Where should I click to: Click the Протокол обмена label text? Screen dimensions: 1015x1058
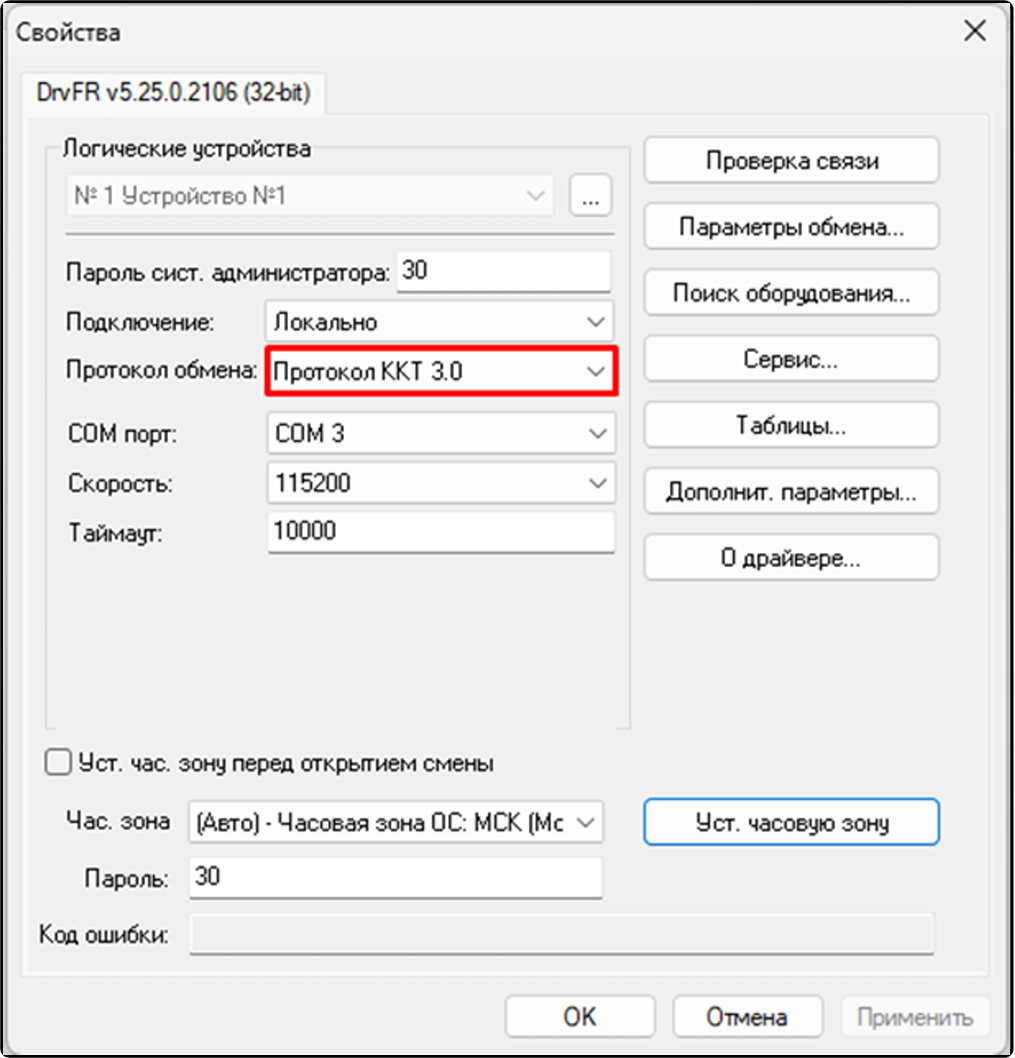pos(161,370)
